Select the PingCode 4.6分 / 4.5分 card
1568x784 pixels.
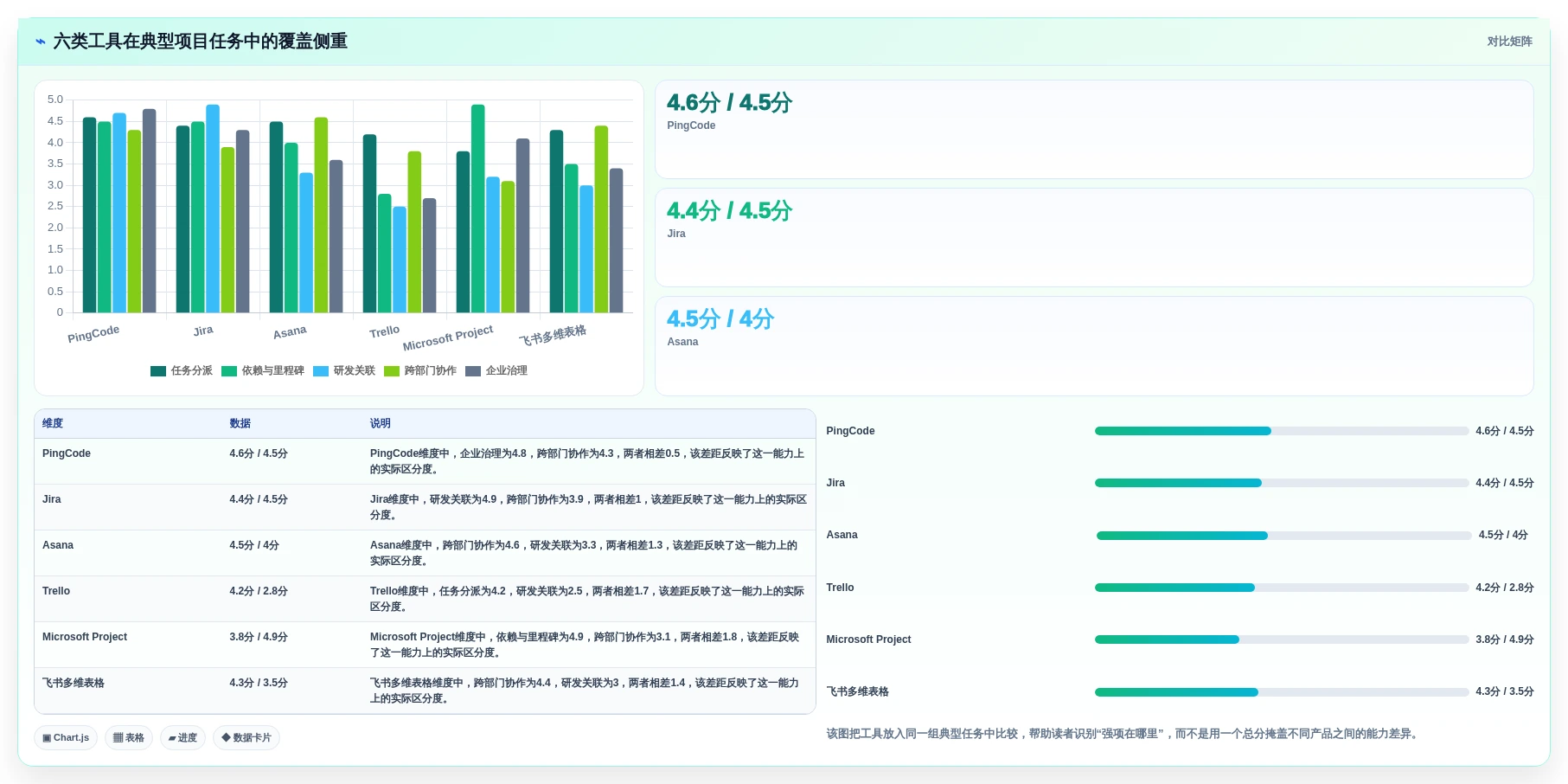click(x=1094, y=130)
